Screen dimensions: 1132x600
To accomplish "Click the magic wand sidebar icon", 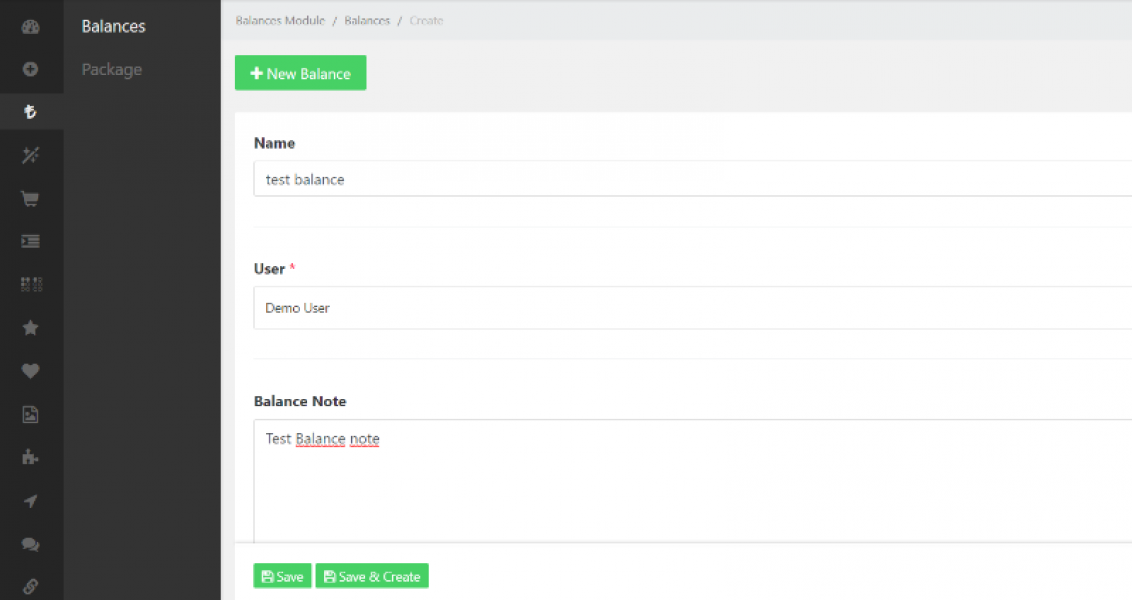I will click(30, 156).
